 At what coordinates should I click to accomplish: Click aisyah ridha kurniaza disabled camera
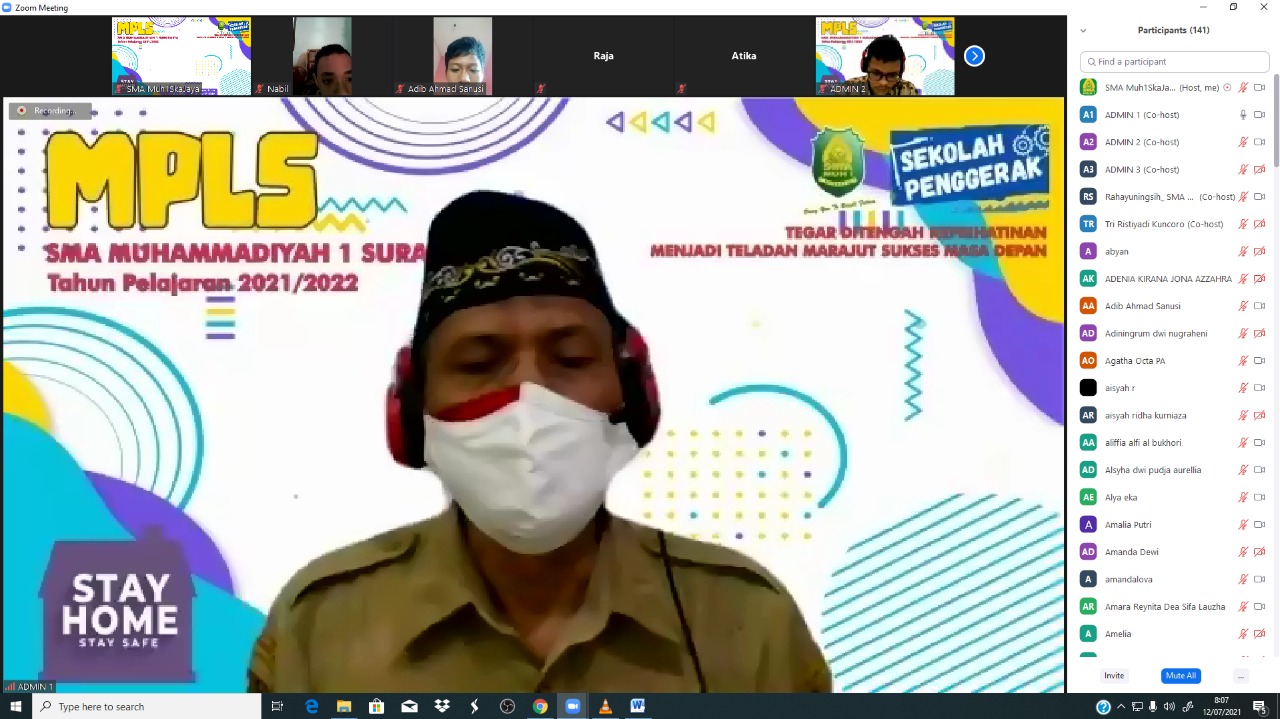1259,415
